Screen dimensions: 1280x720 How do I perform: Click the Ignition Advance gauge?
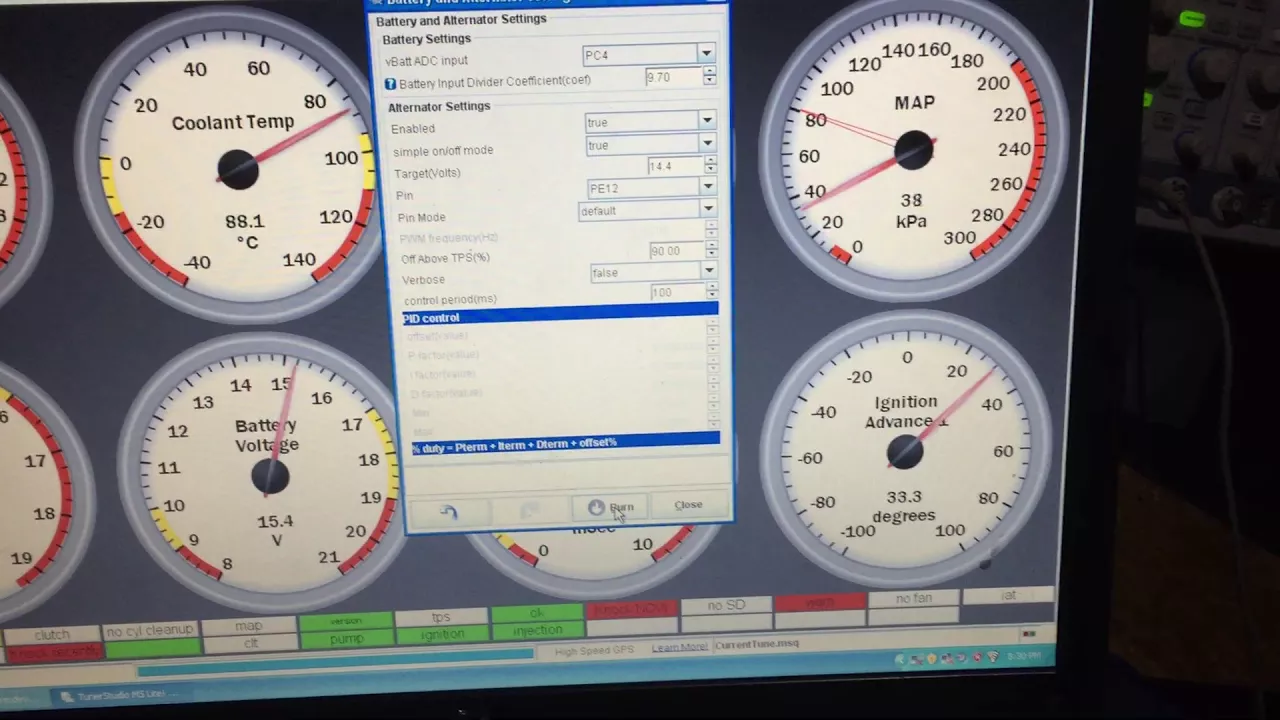[x=905, y=450]
